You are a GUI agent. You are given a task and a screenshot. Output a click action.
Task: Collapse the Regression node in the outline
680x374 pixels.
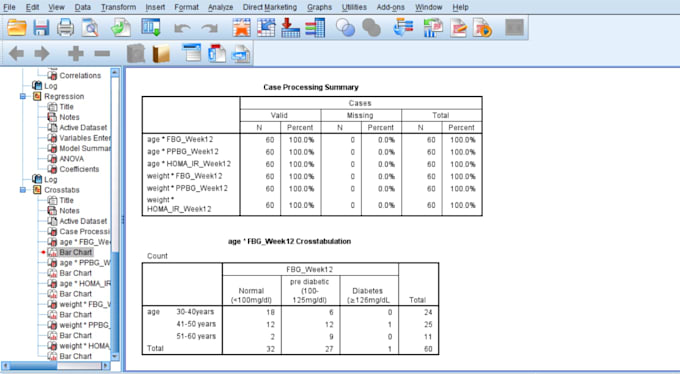pos(23,96)
